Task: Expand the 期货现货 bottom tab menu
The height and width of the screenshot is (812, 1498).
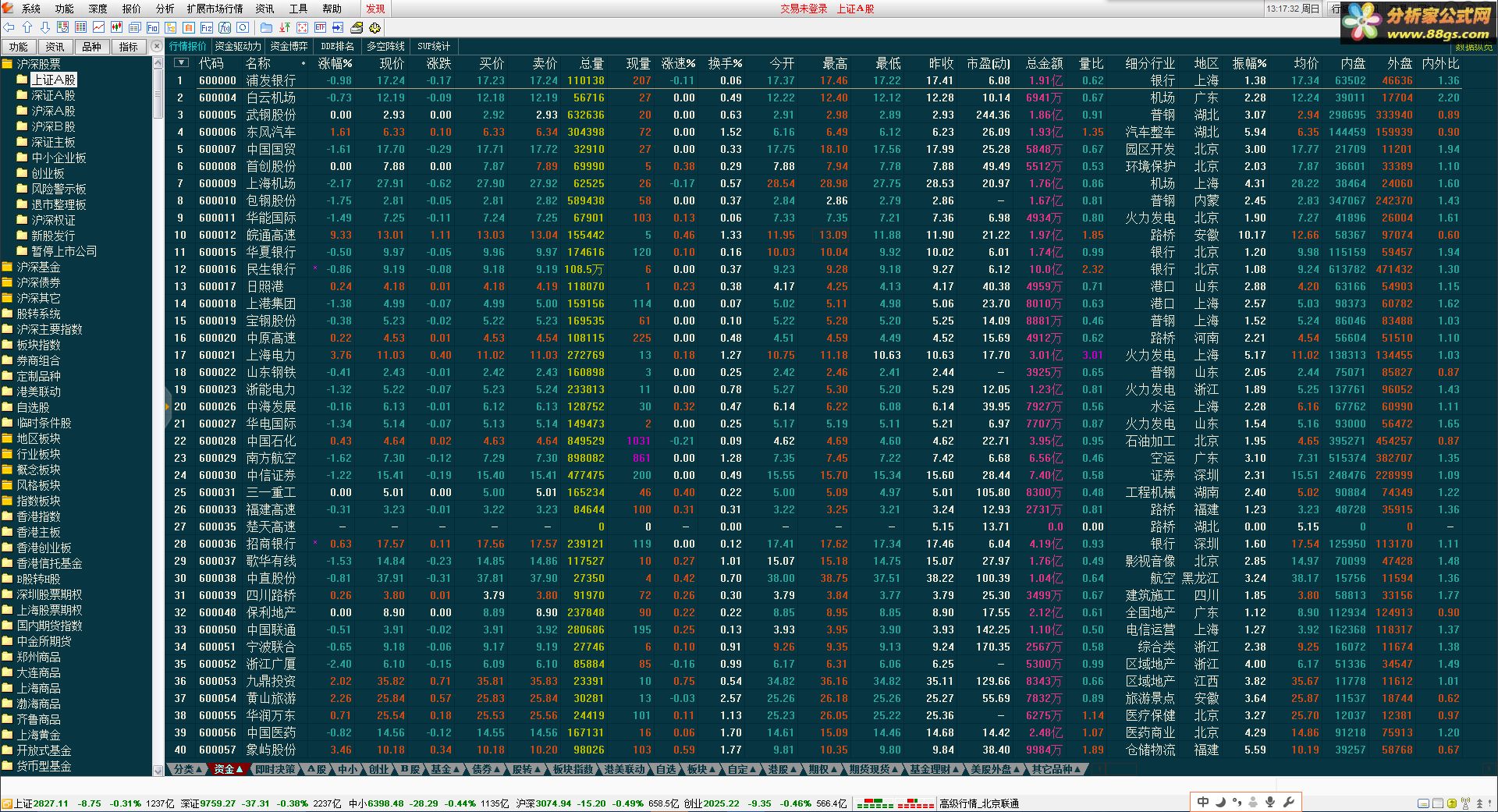Action: 874,769
